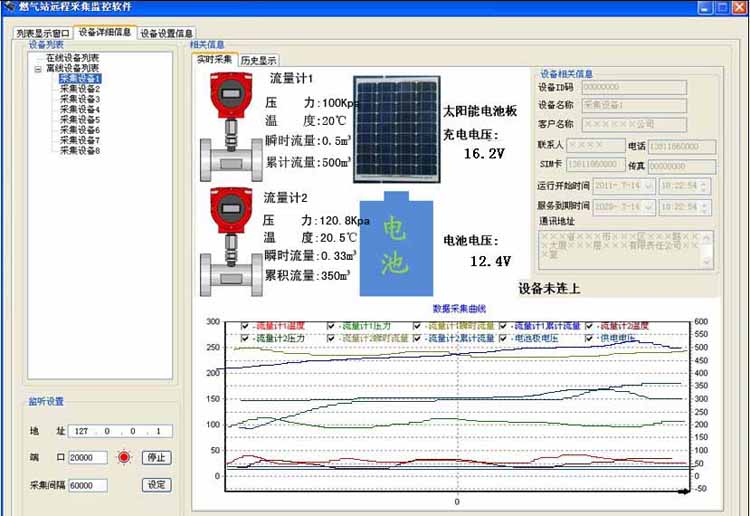The width and height of the screenshot is (750, 516).
Task: Click the SIM卡 field
Action: tap(596, 165)
